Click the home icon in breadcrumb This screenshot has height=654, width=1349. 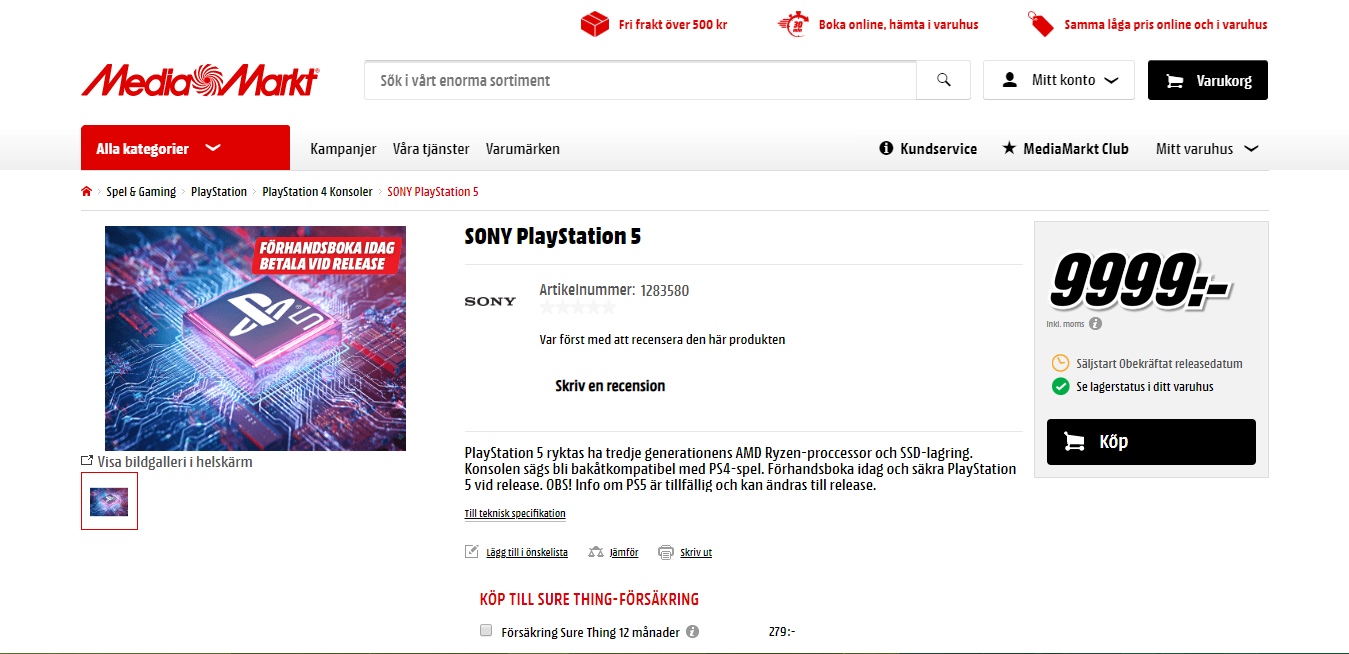(87, 192)
